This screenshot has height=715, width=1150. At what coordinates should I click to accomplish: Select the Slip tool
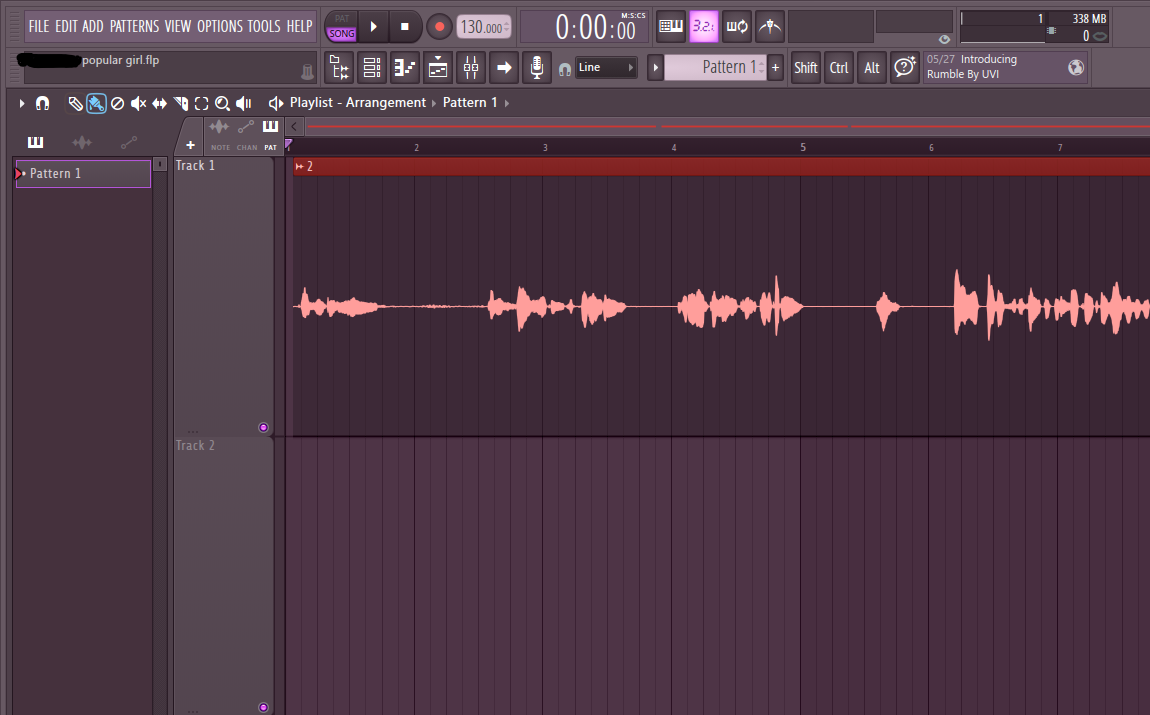click(x=159, y=103)
